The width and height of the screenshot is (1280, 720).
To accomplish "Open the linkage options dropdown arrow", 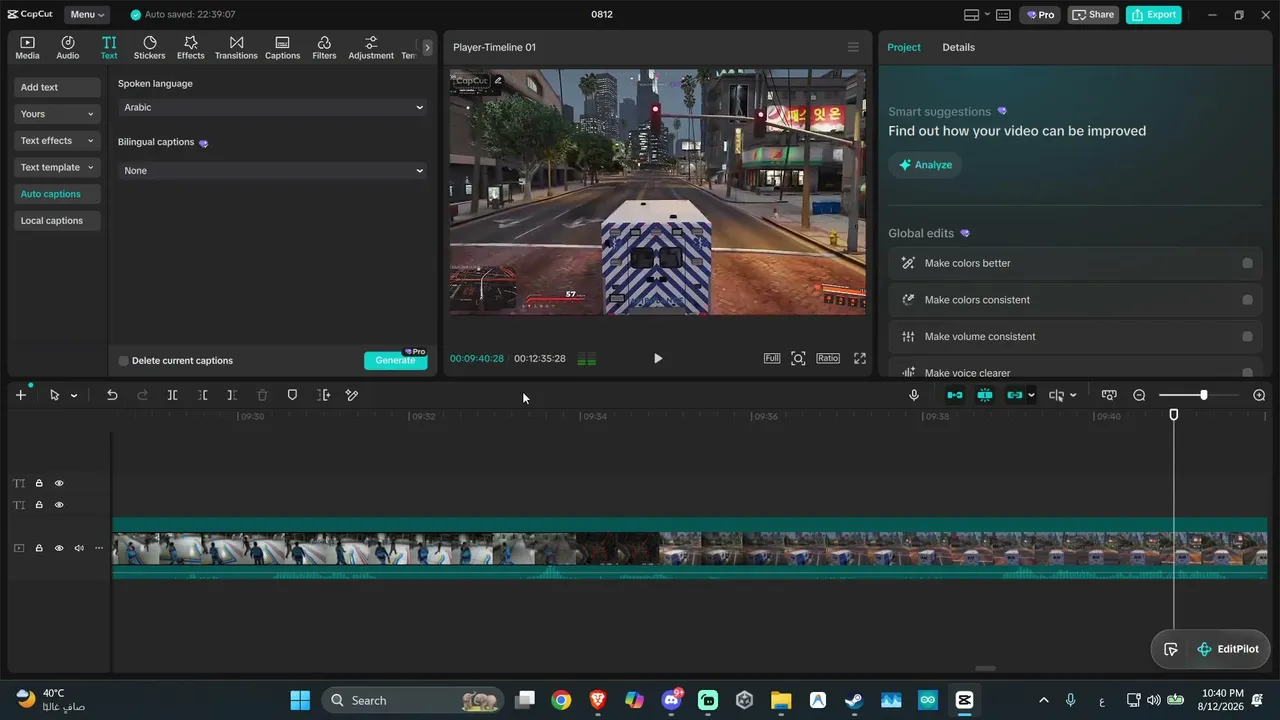I will pyautogui.click(x=1031, y=395).
